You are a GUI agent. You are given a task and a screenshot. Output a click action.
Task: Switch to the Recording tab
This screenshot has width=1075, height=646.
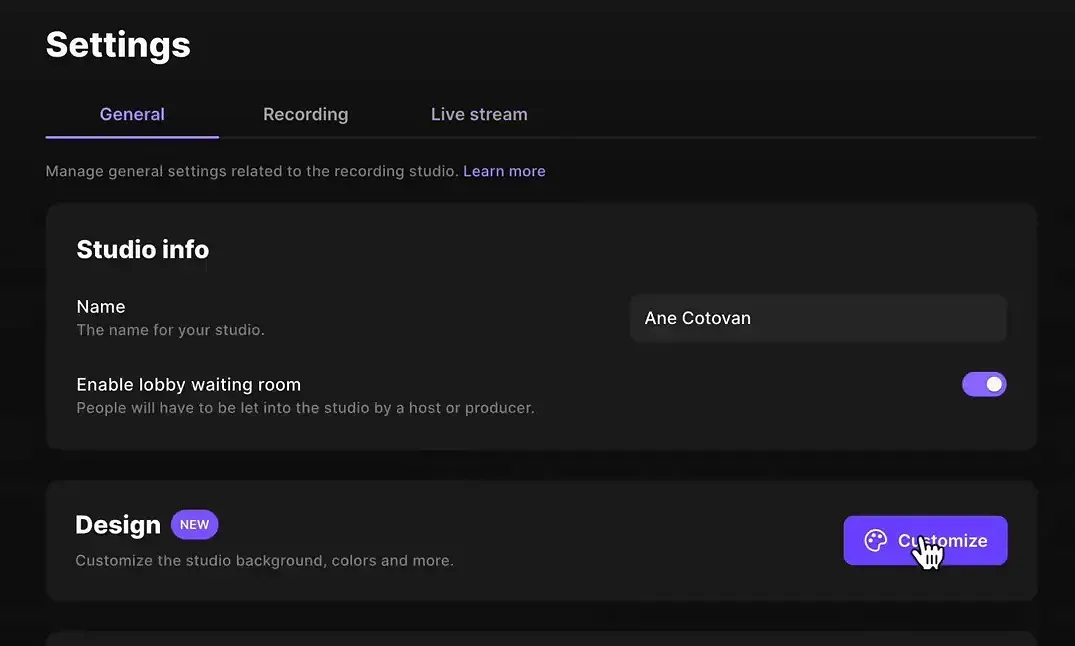click(x=305, y=114)
